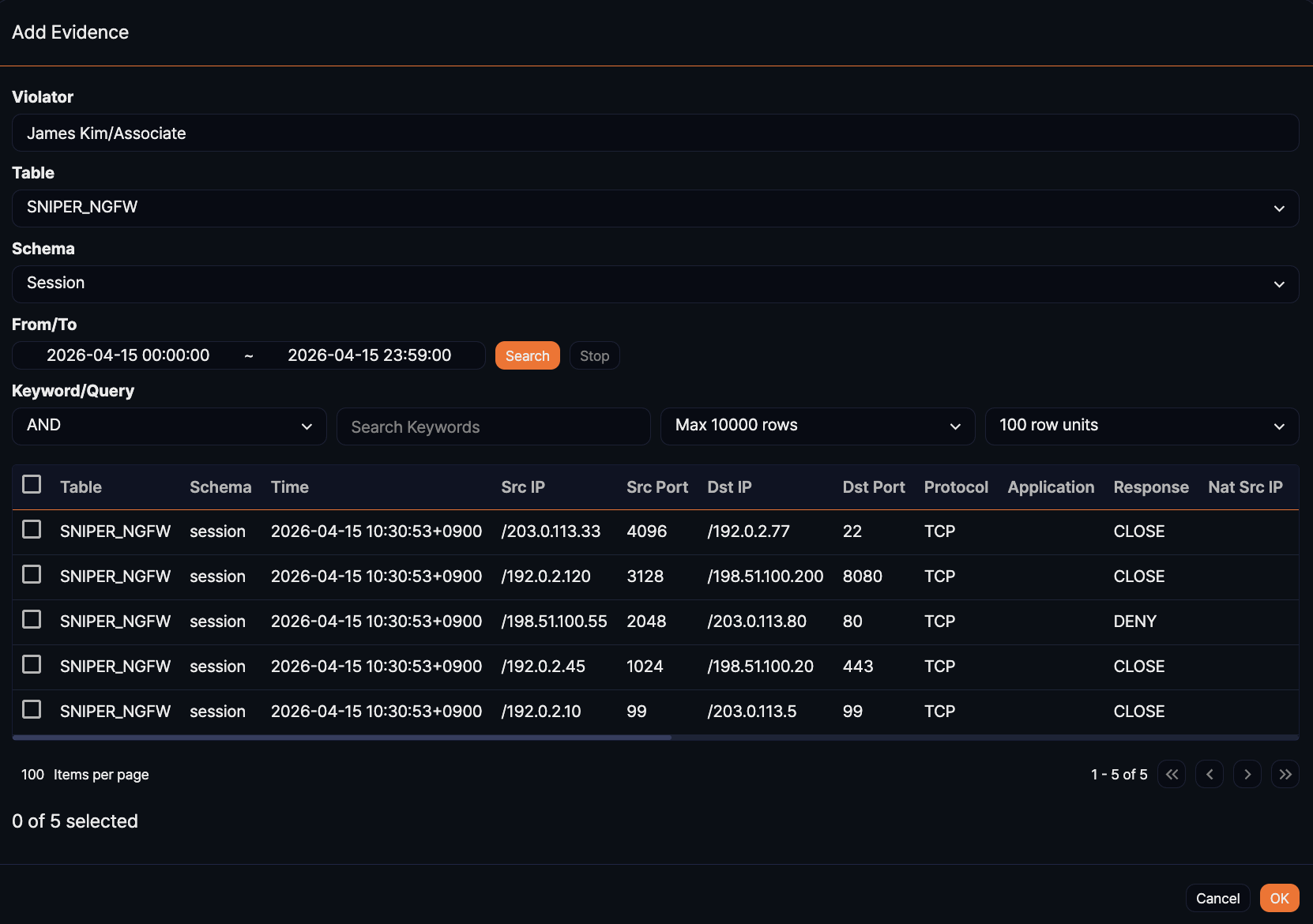Screen dimensions: 1313x924
Task: Open the Table dropdown showing SNIPER_NGFW
Action: pos(655,208)
